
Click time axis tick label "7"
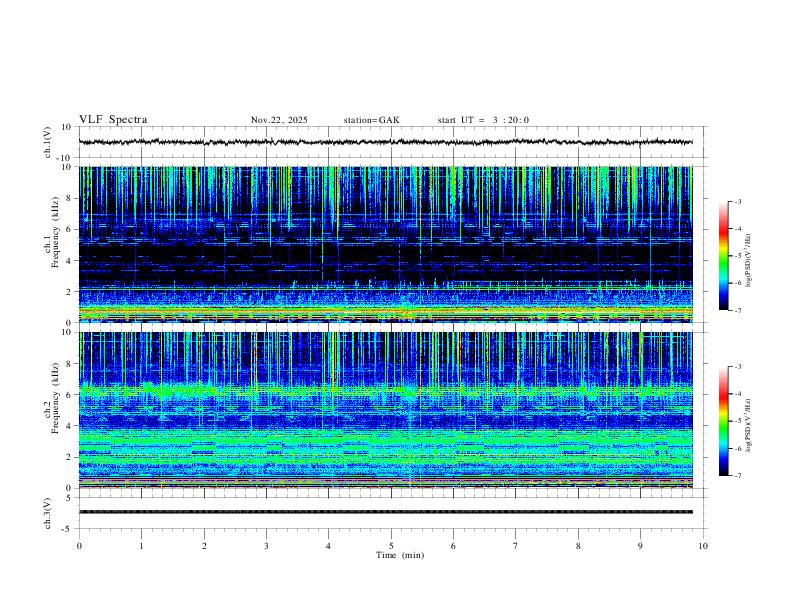[x=516, y=546]
